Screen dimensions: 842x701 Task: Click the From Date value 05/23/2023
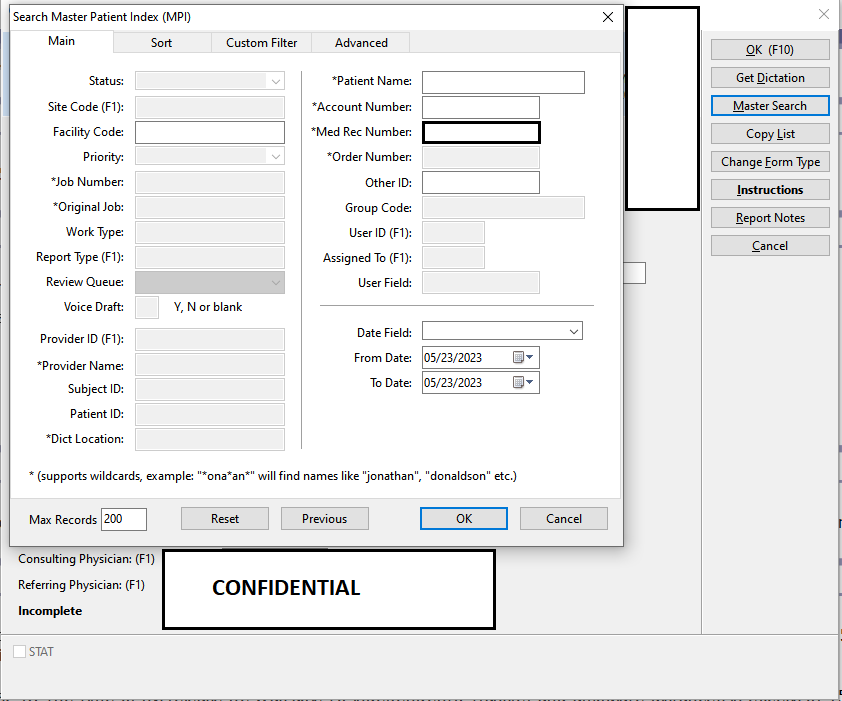tap(453, 358)
